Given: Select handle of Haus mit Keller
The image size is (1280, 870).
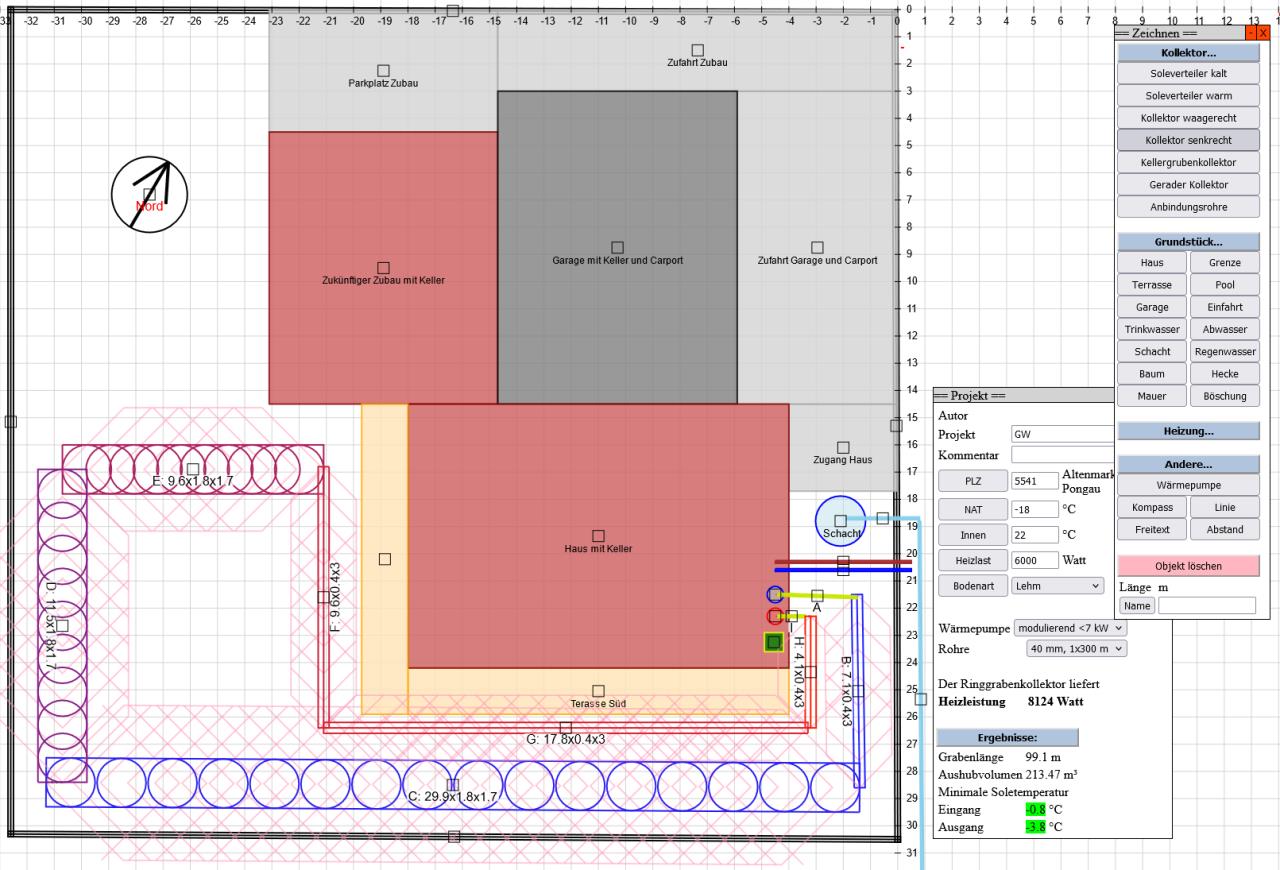Looking at the screenshot, I should coord(598,536).
